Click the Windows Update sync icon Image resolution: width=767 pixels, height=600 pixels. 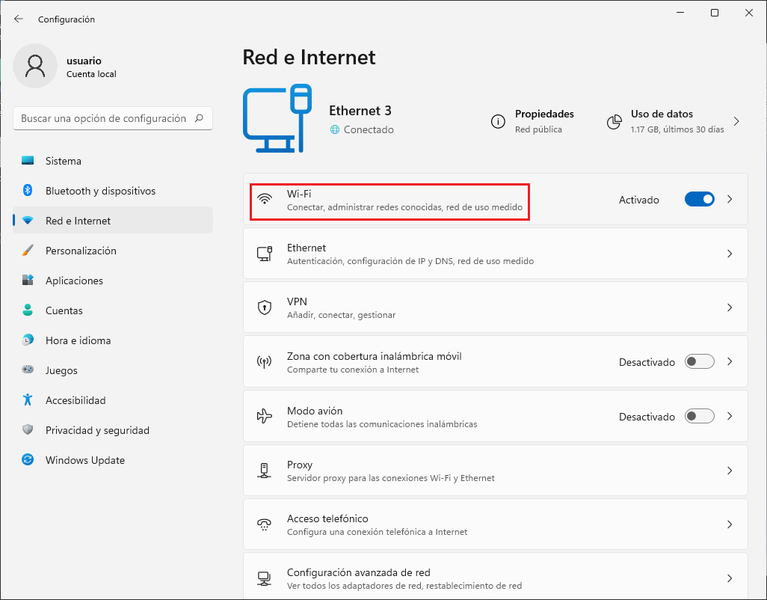tap(28, 460)
